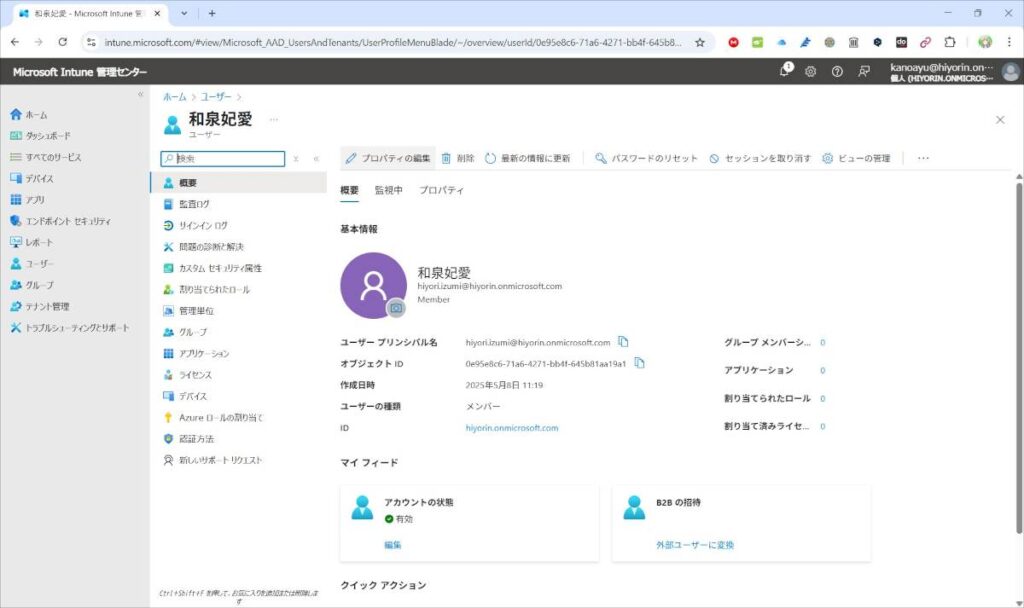This screenshot has height=608, width=1024.
Task: Click 外部ユーザーに変換 link
Action: click(695, 545)
